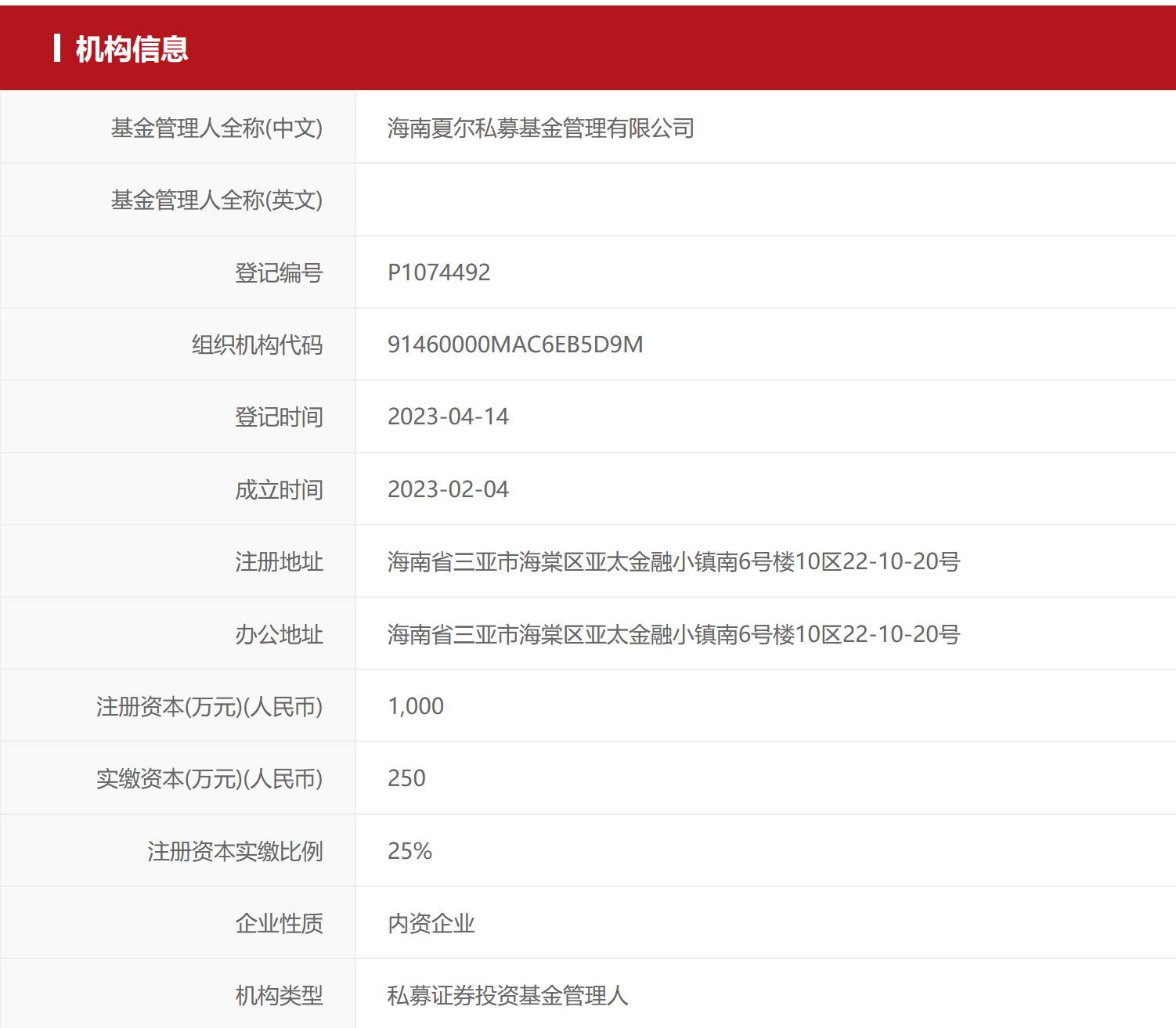1176x1028 pixels.
Task: Select the label 基金管理人全称(中文)
Action: click(217, 128)
